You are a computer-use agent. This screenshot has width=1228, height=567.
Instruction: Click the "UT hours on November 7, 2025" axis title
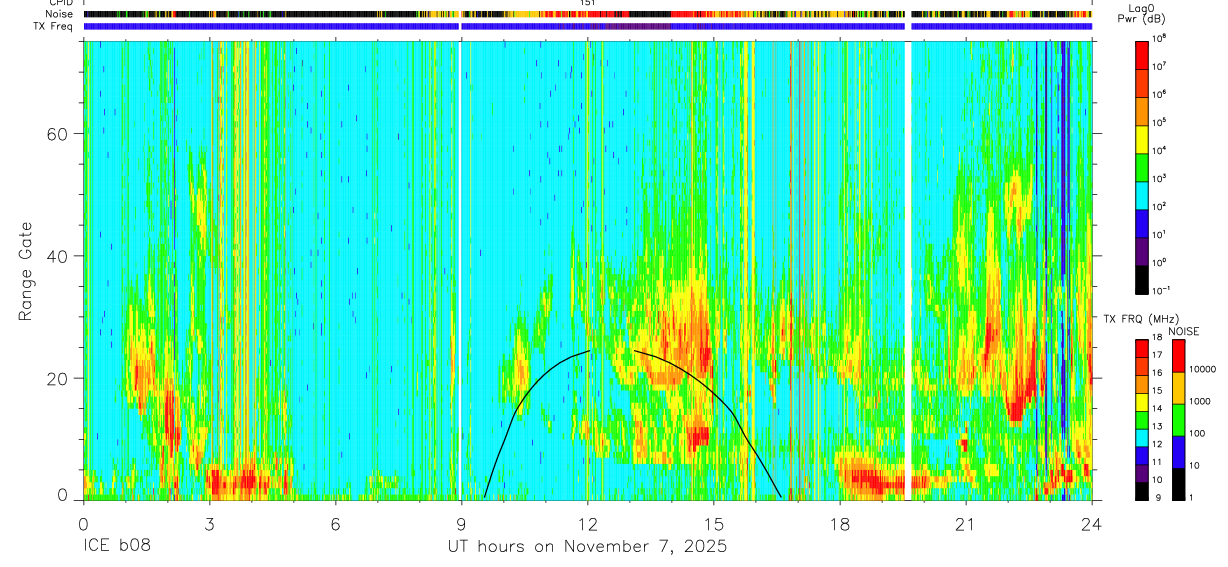click(586, 547)
